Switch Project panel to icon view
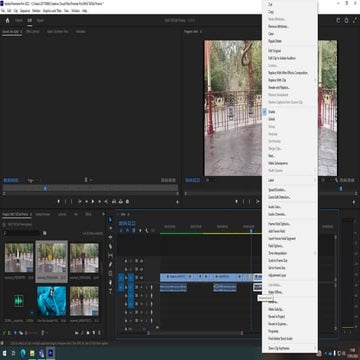360x360 pixels. [x=15, y=333]
